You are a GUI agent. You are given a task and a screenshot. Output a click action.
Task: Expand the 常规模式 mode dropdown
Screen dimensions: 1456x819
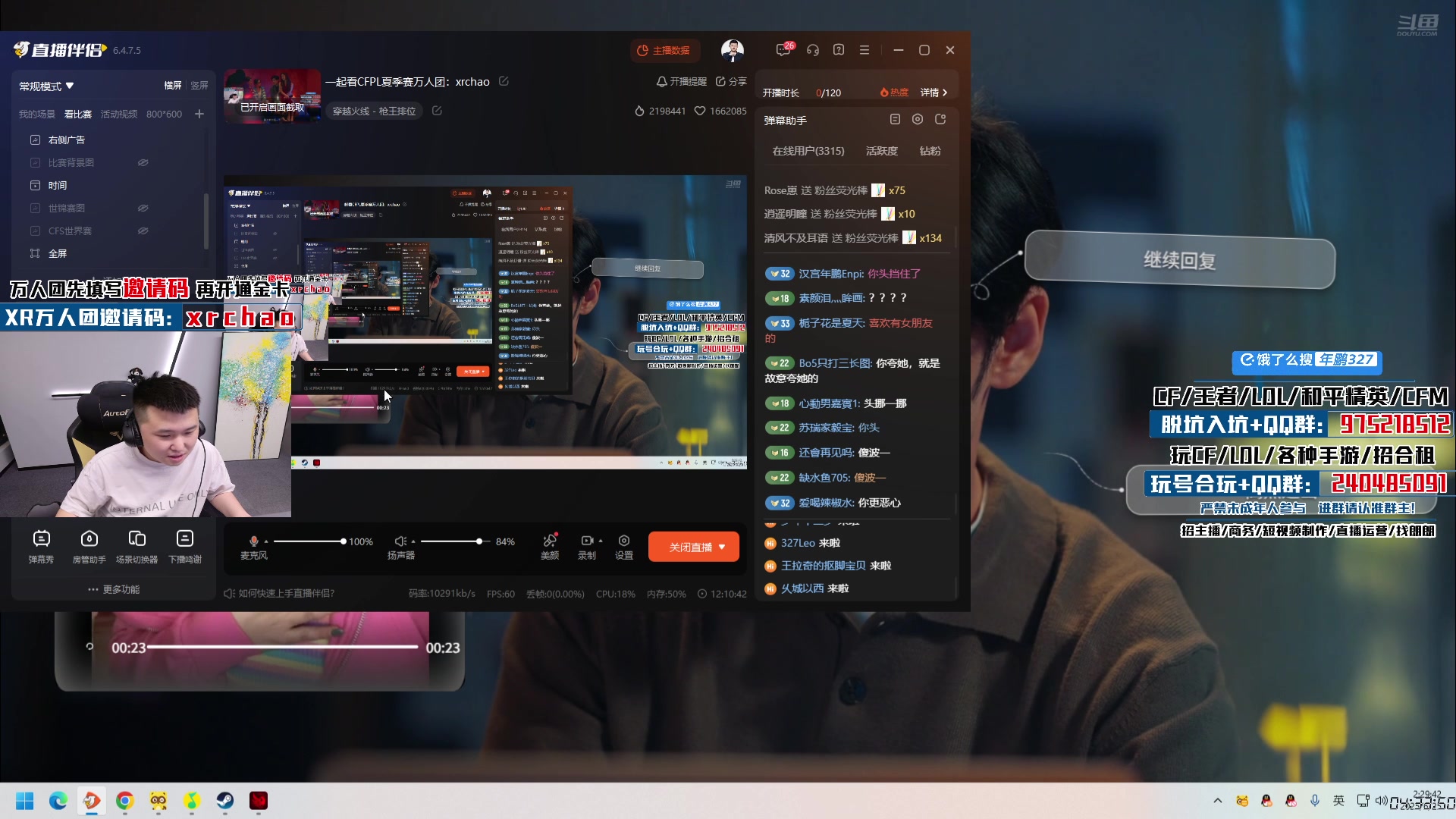click(x=46, y=86)
